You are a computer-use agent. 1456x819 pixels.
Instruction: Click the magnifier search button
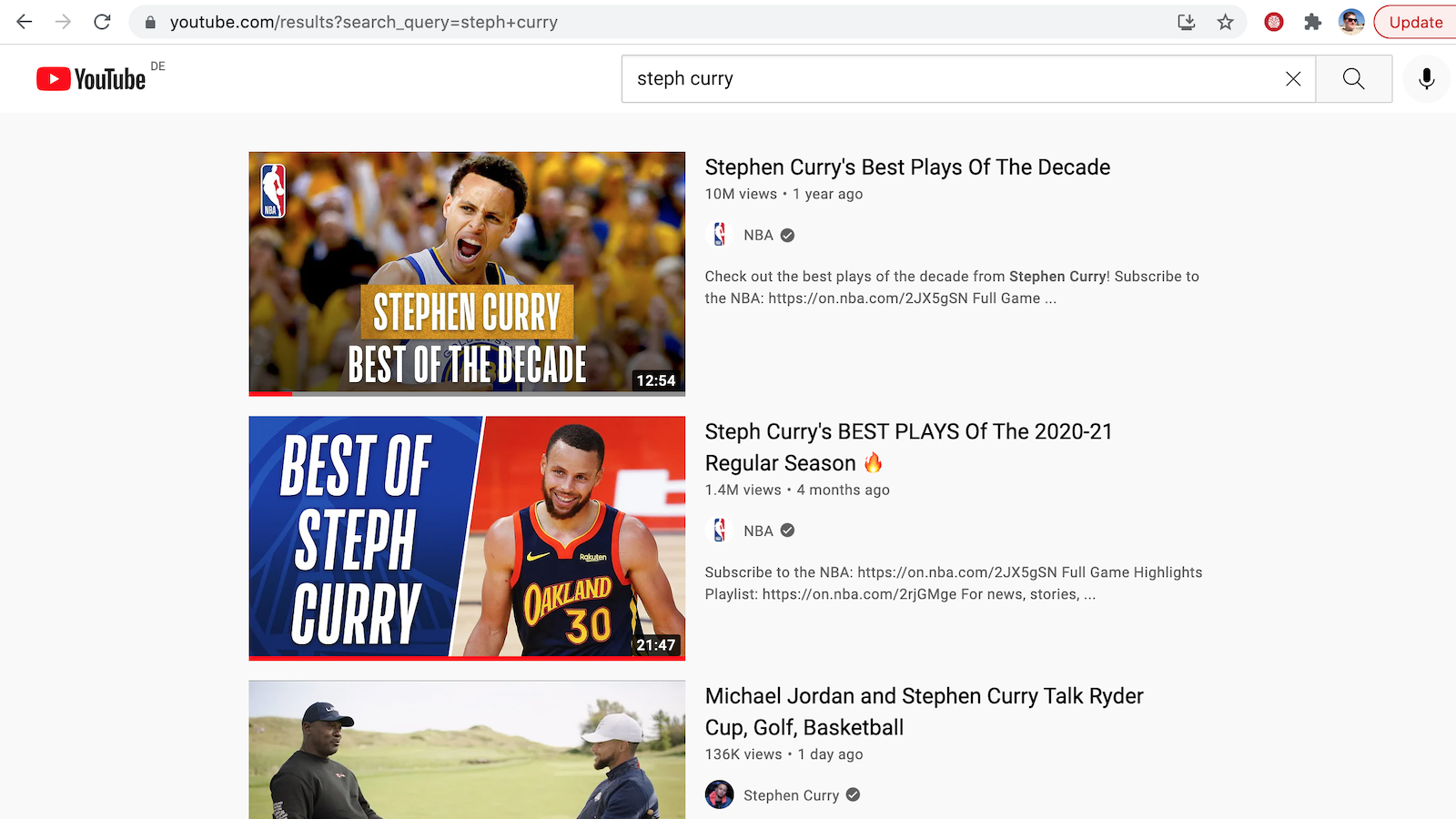(1354, 79)
